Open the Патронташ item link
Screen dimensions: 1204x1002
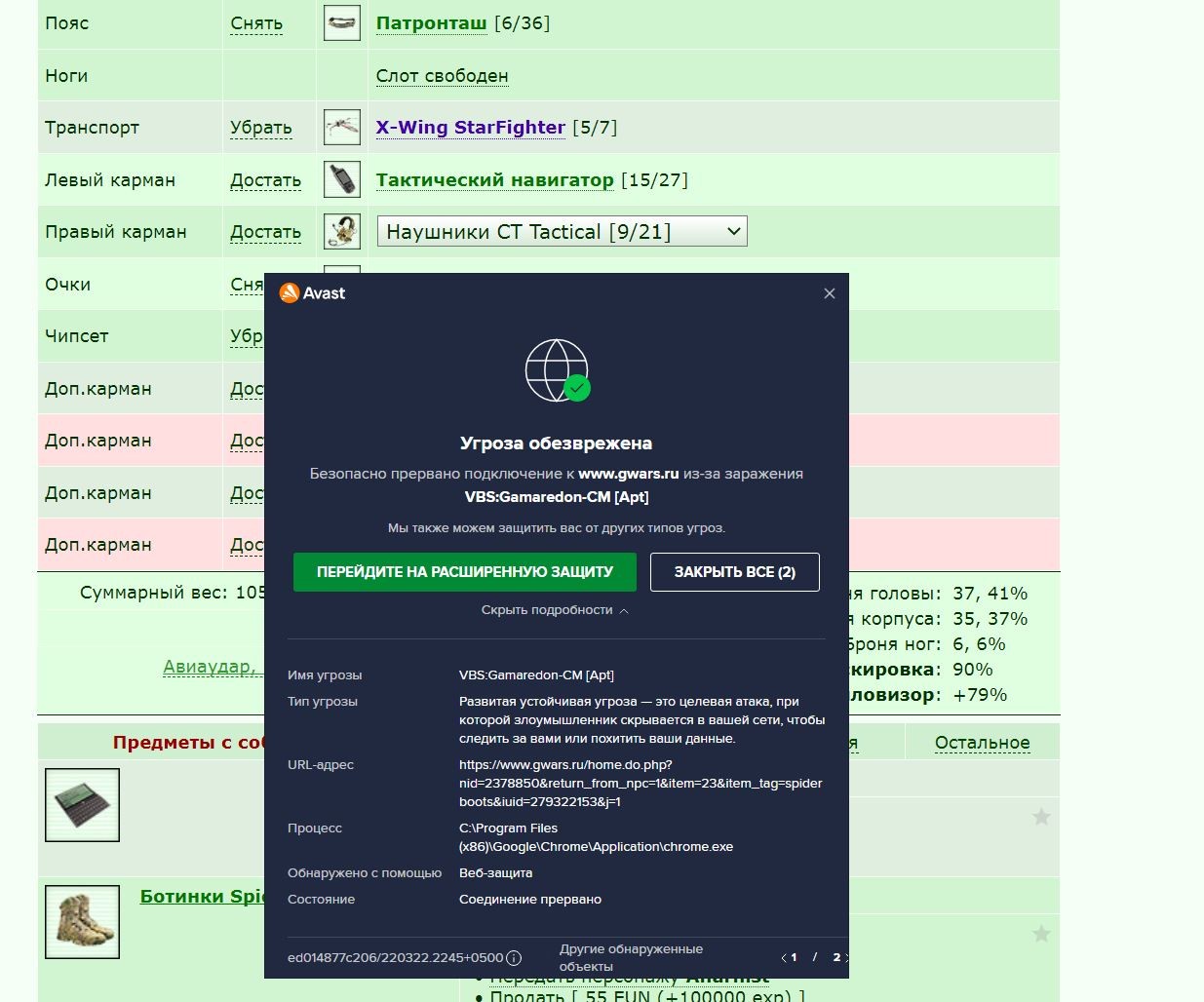click(431, 22)
